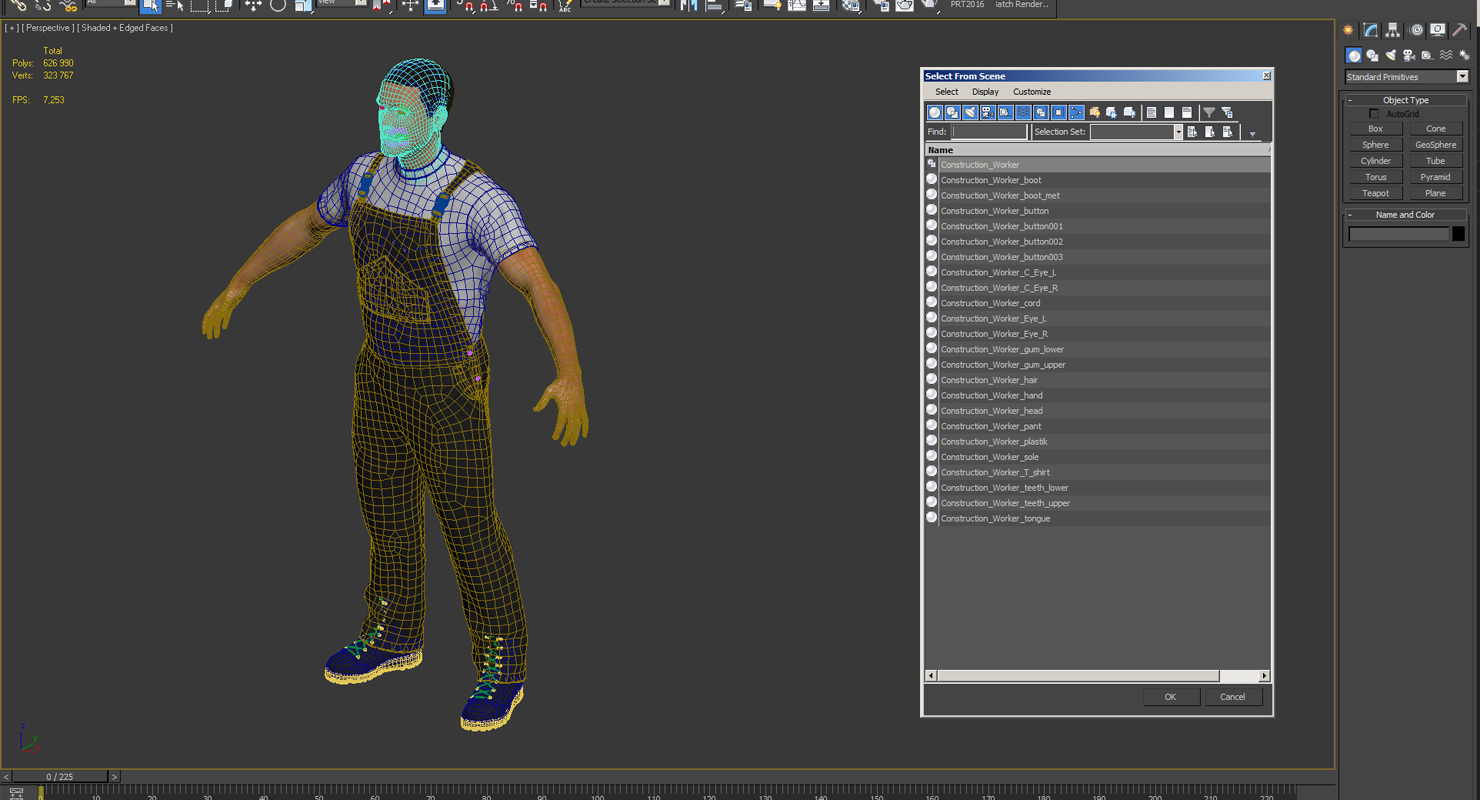Click the horizontal scrollbar in object list
The image size is (1480, 800).
[1078, 676]
